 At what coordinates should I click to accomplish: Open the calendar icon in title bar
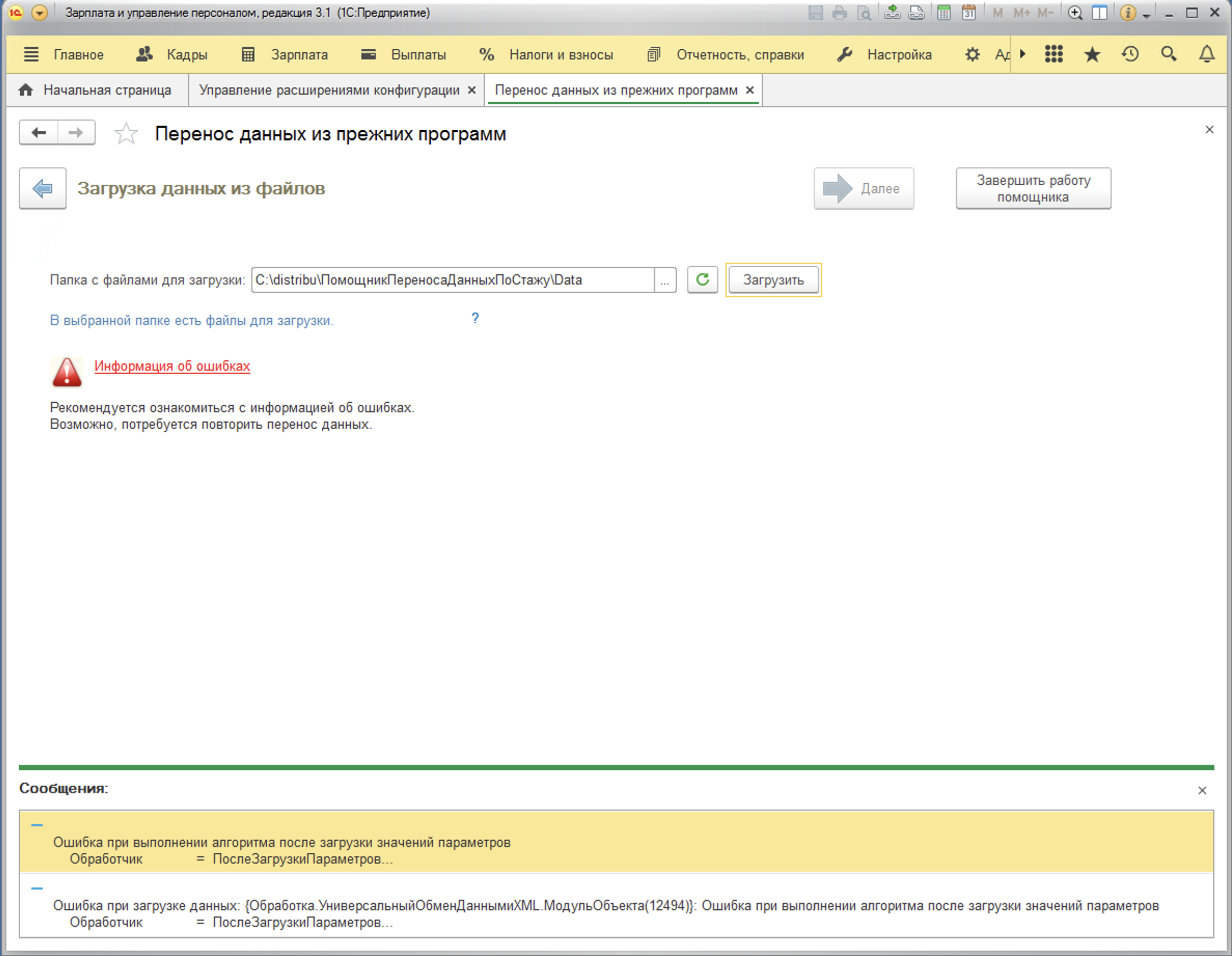[x=968, y=12]
